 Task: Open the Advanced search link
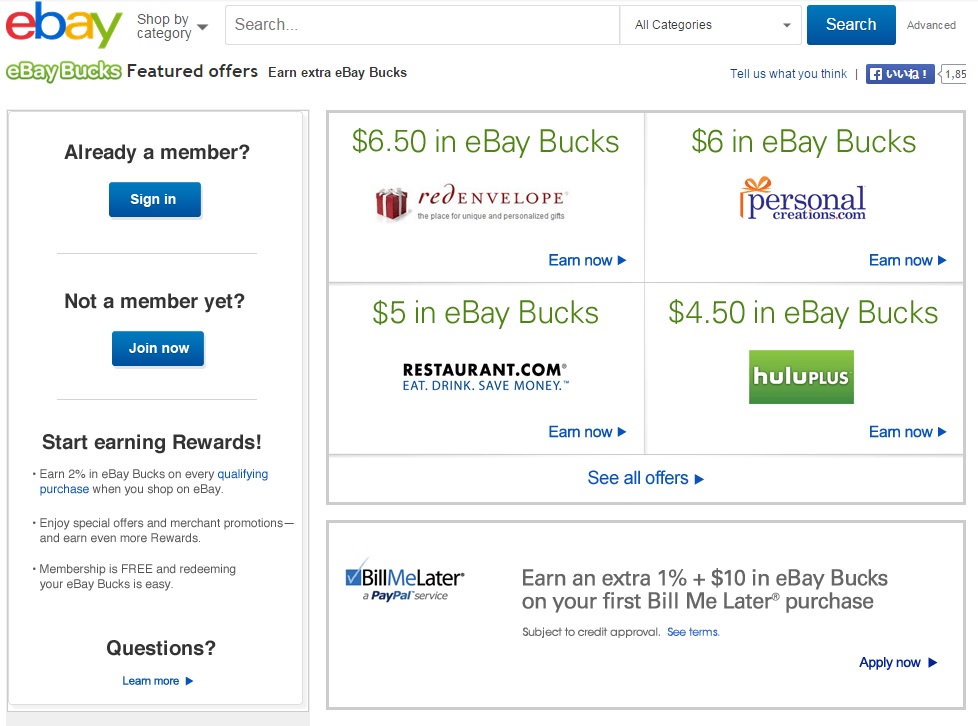(x=931, y=25)
